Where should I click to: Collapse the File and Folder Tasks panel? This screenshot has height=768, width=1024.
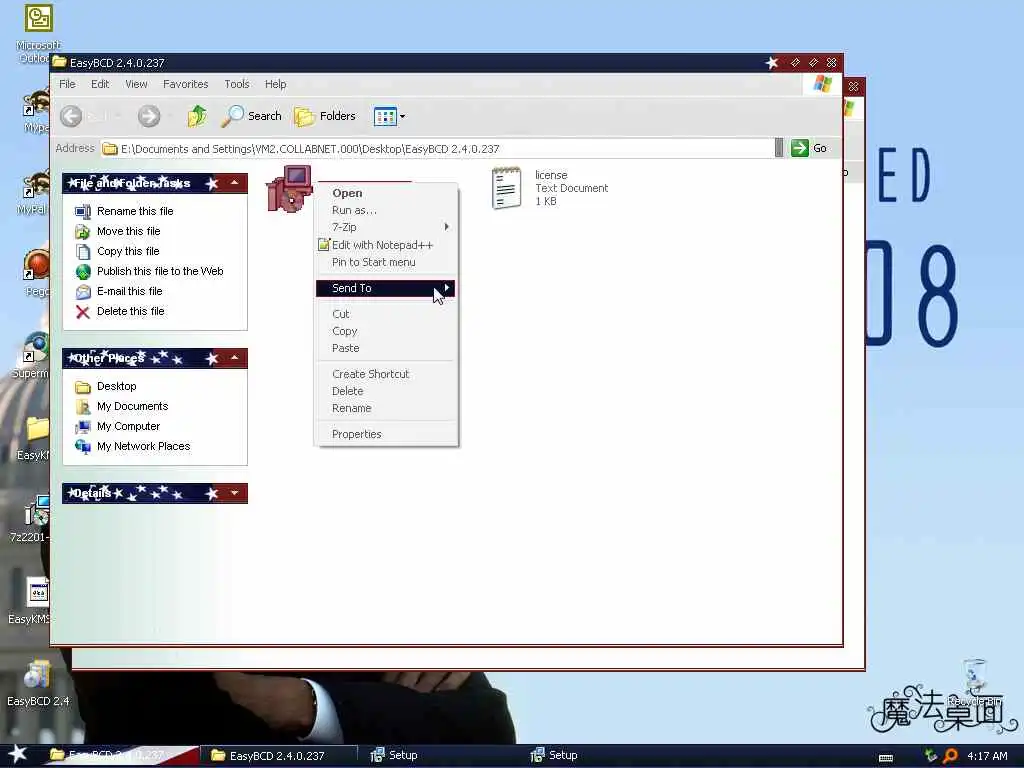[x=234, y=183]
